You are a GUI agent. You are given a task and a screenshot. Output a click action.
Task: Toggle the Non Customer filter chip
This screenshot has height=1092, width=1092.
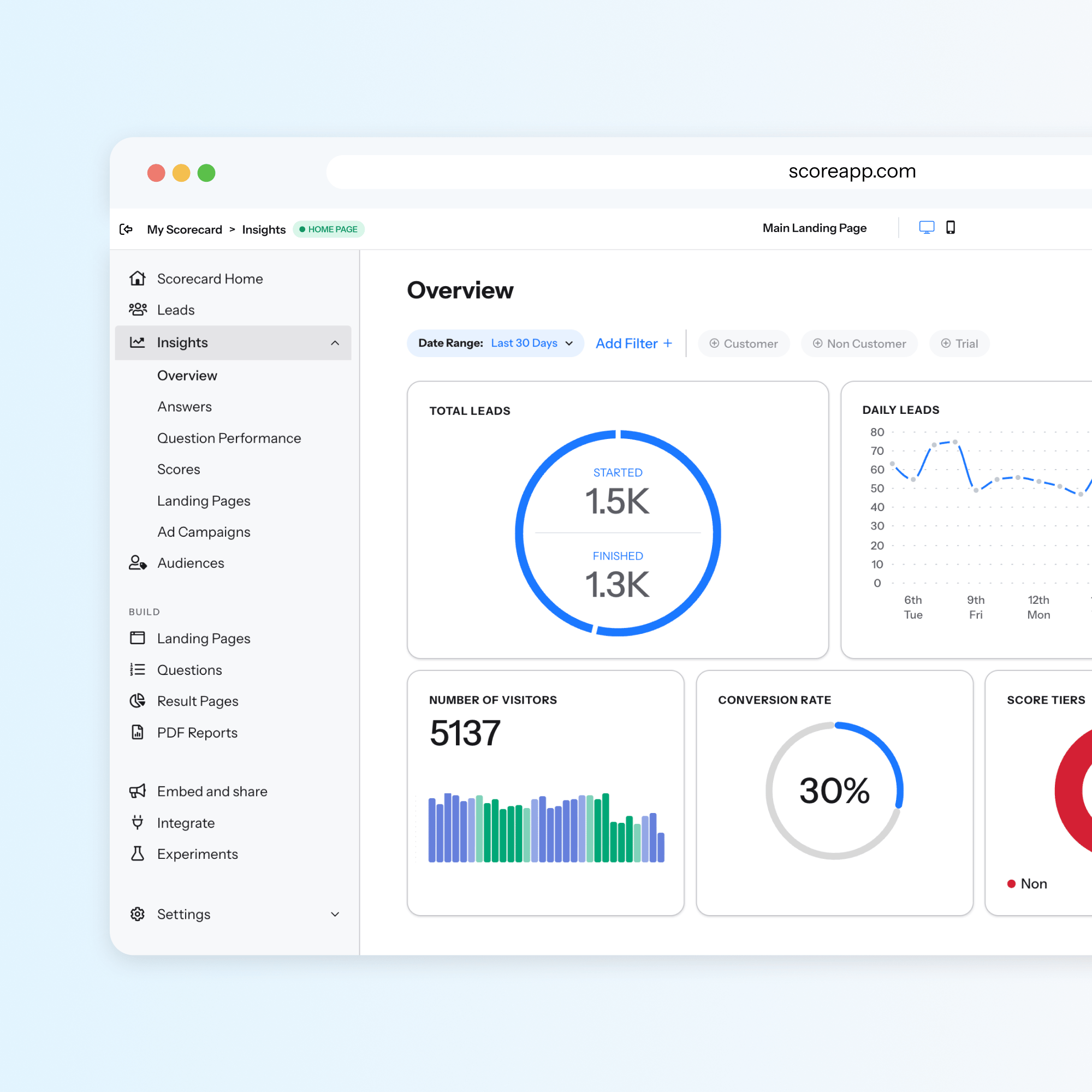[858, 343]
